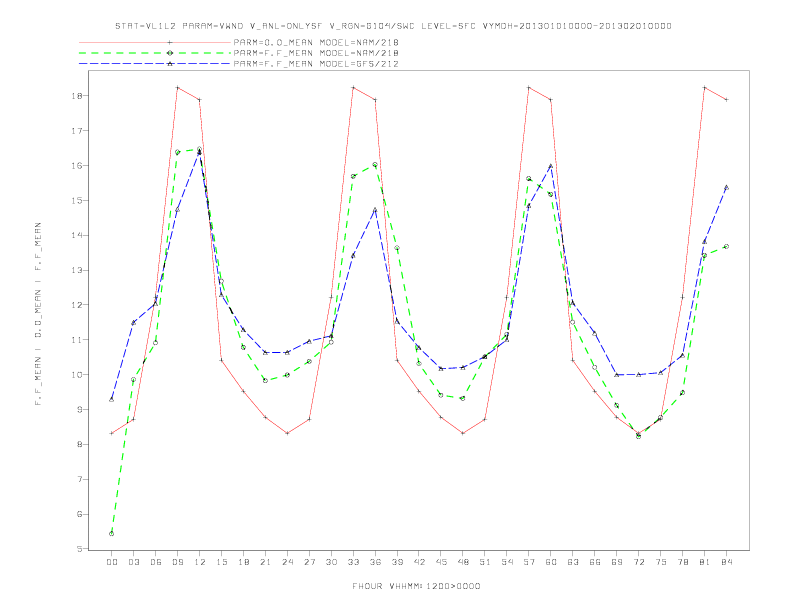Click x-axis forecast hour label 21
This screenshot has width=792, height=612.
pos(265,562)
